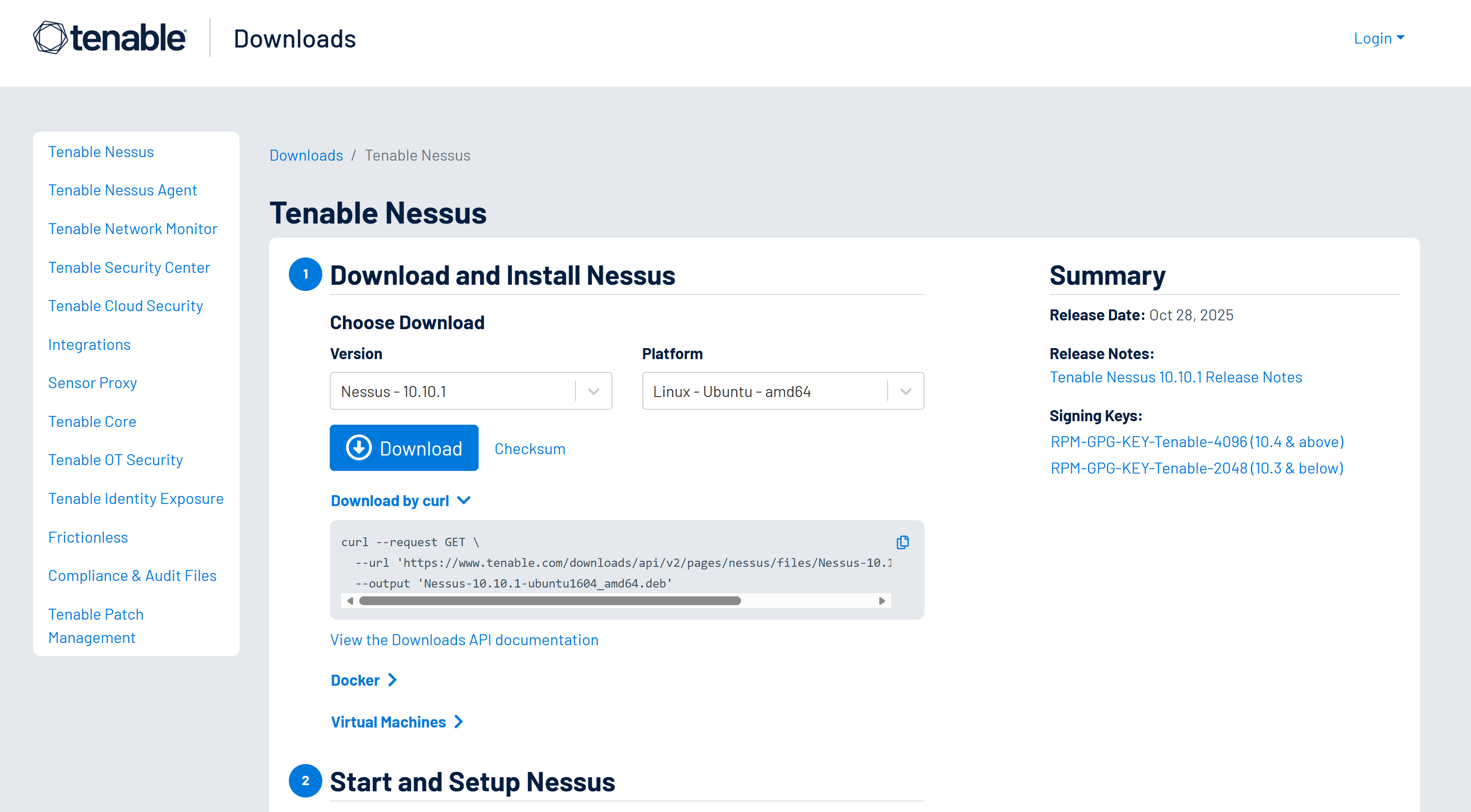This screenshot has width=1471, height=812.
Task: Click the curl code horizontal scrollbar thumb
Action: (x=549, y=601)
